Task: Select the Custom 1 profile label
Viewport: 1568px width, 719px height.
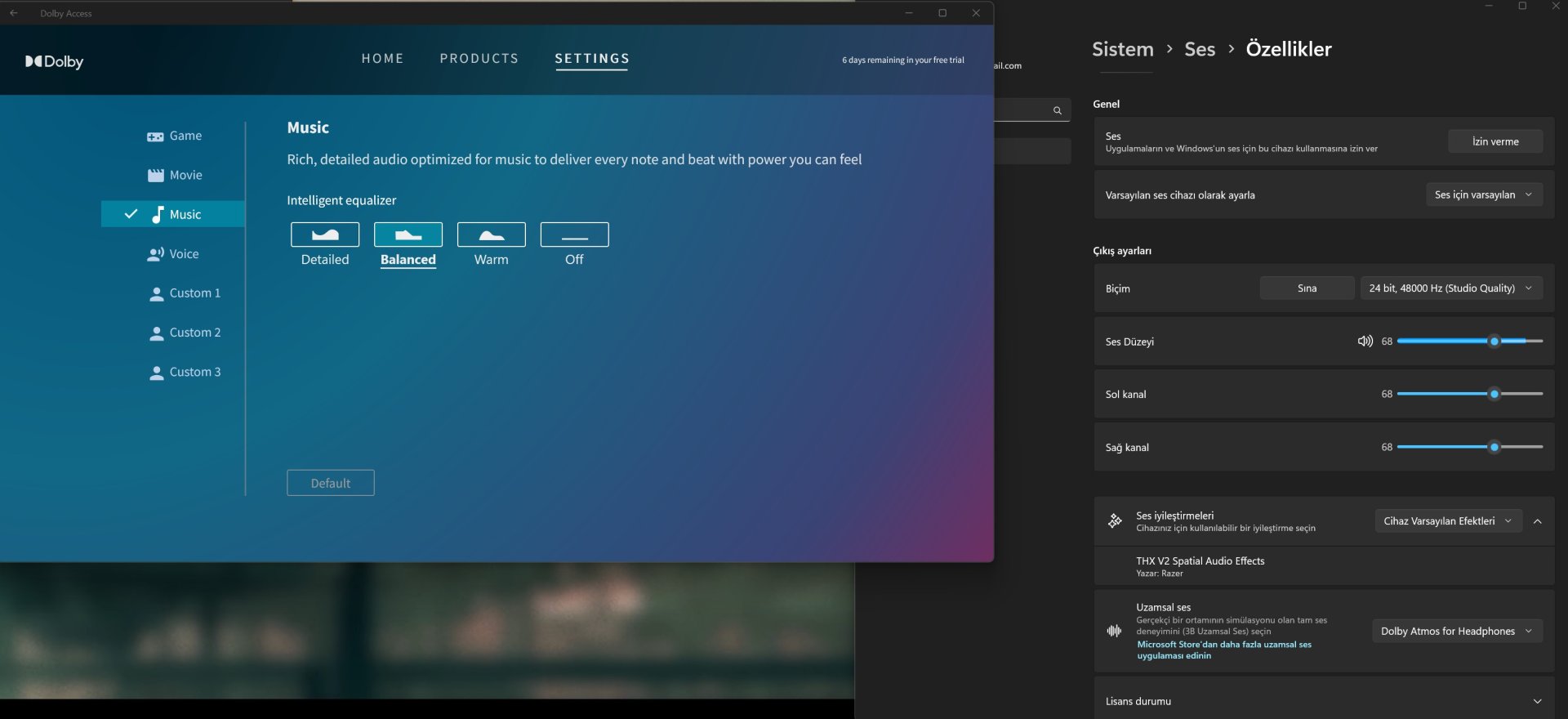Action: click(195, 293)
